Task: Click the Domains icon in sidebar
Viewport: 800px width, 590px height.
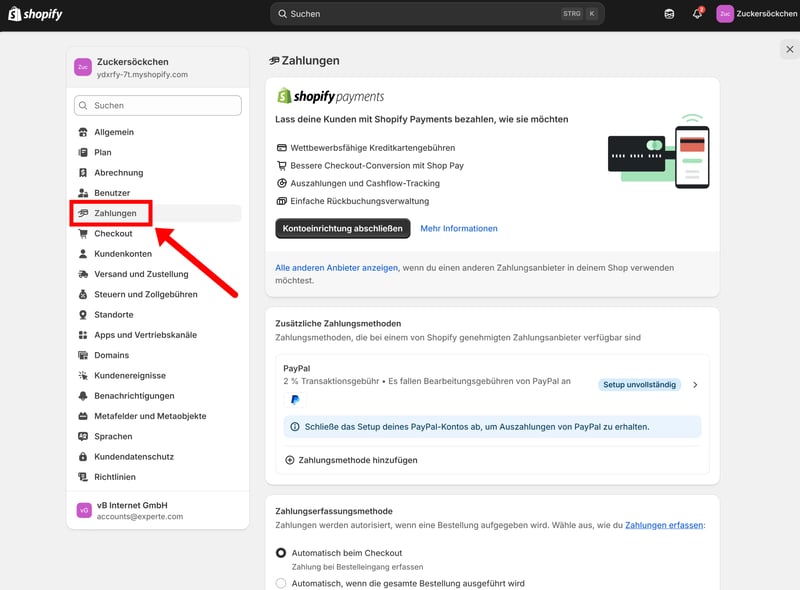Action: pyautogui.click(x=84, y=355)
